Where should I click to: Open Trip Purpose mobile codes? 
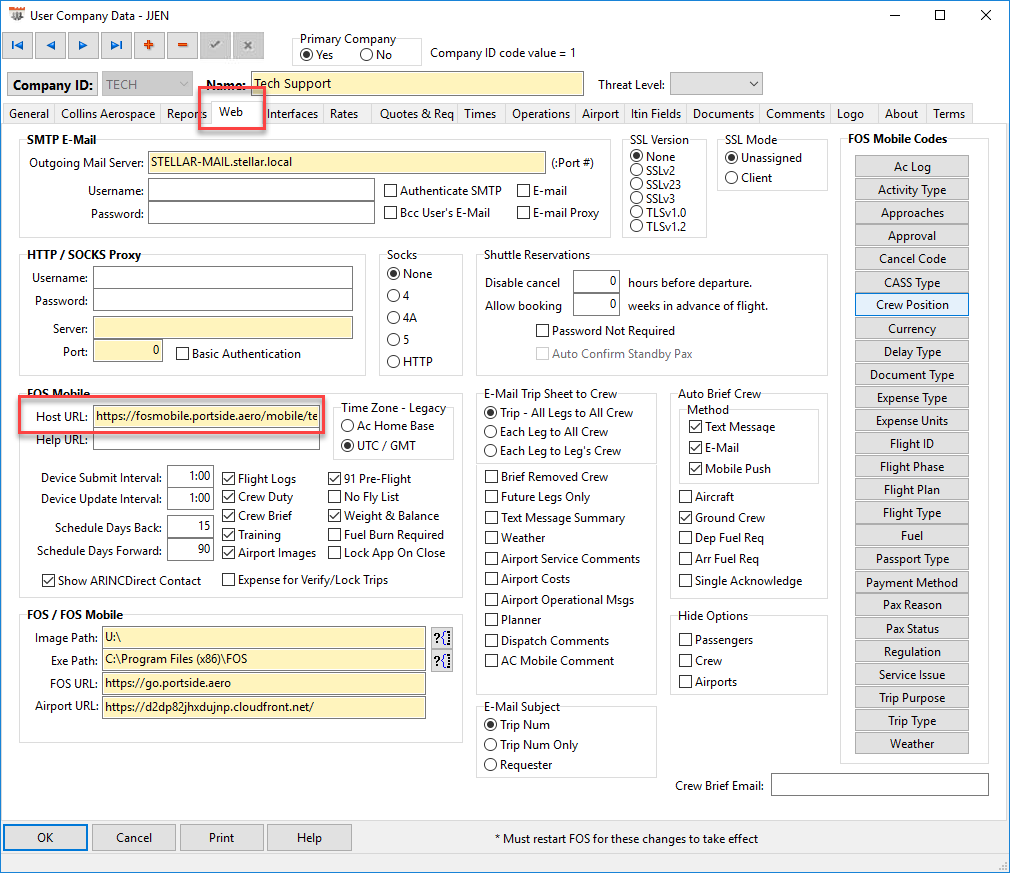pos(912,698)
